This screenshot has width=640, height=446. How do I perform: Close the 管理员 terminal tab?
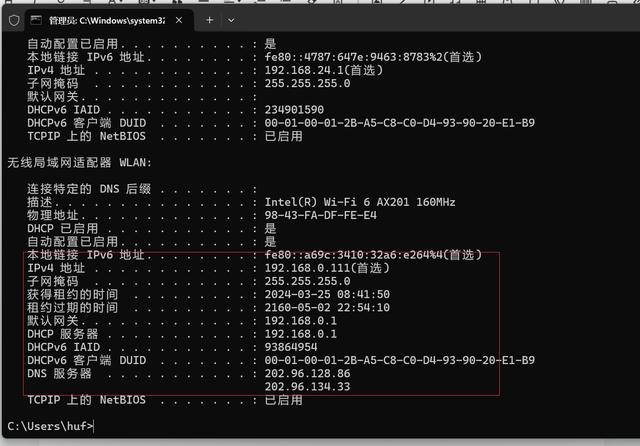[x=179, y=20]
